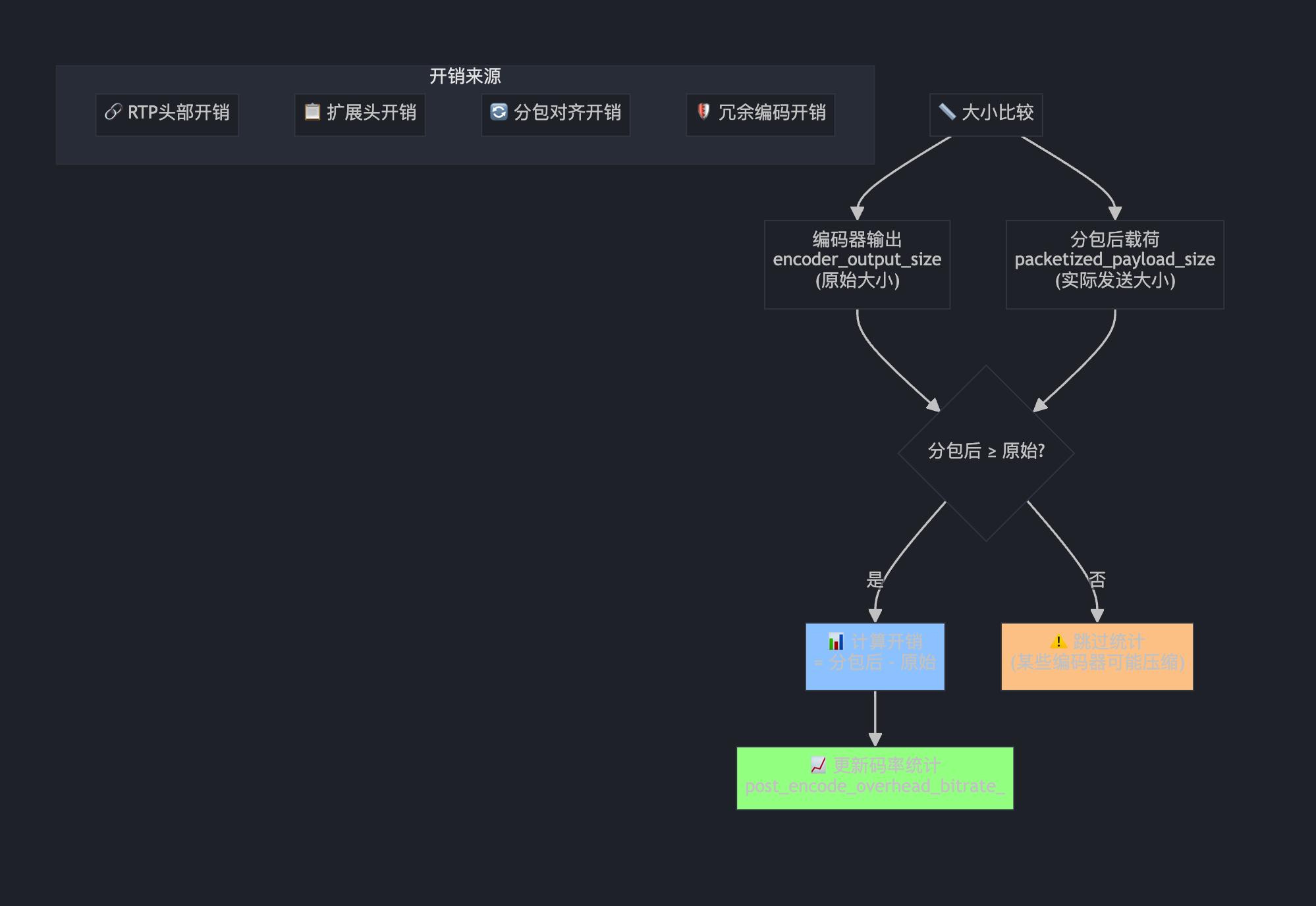Screen dimensions: 1316x906
Task: Select the clipboard icon in 扩展头开销 node
Action: coord(312,113)
